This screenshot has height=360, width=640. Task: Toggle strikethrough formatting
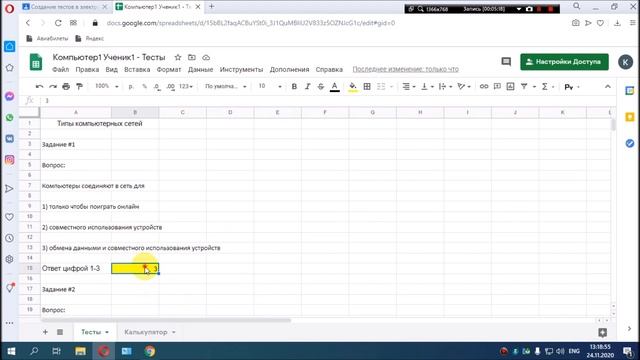pos(321,87)
